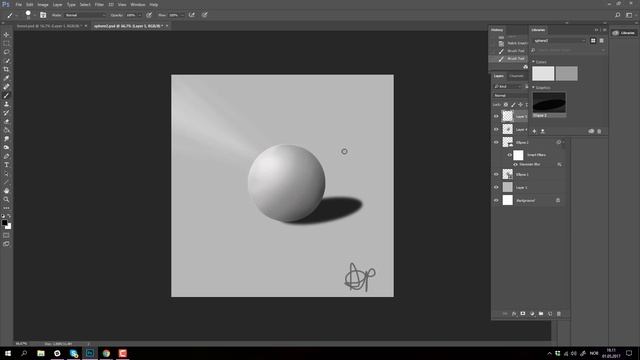This screenshot has width=640, height=360.
Task: Select the Rectangular Marquee tool
Action: coord(6,43)
